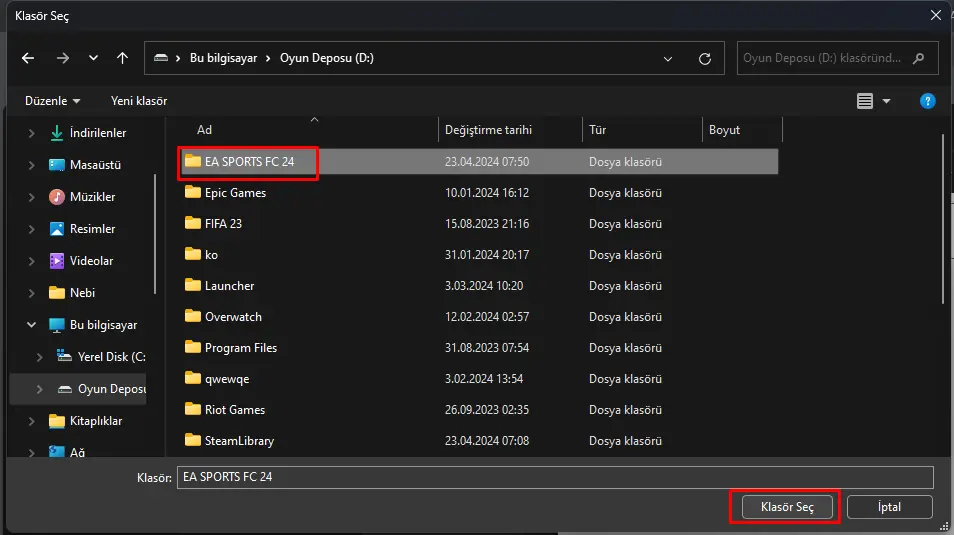Go back with the left arrow icon
The height and width of the screenshot is (535, 954).
pyautogui.click(x=28, y=58)
